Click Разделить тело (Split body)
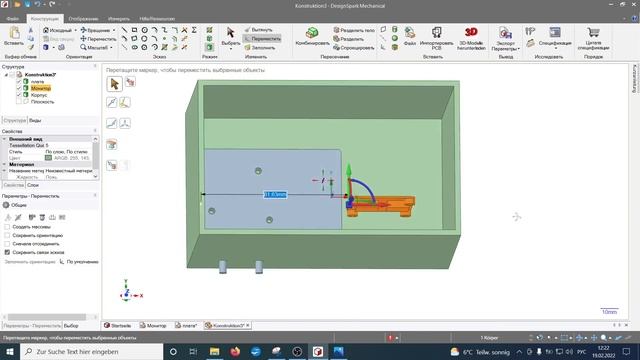The width and height of the screenshot is (640, 360). click(x=354, y=30)
